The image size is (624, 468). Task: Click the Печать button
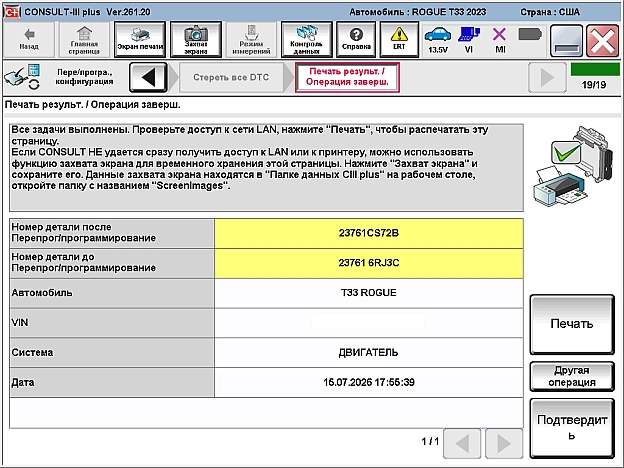(572, 324)
